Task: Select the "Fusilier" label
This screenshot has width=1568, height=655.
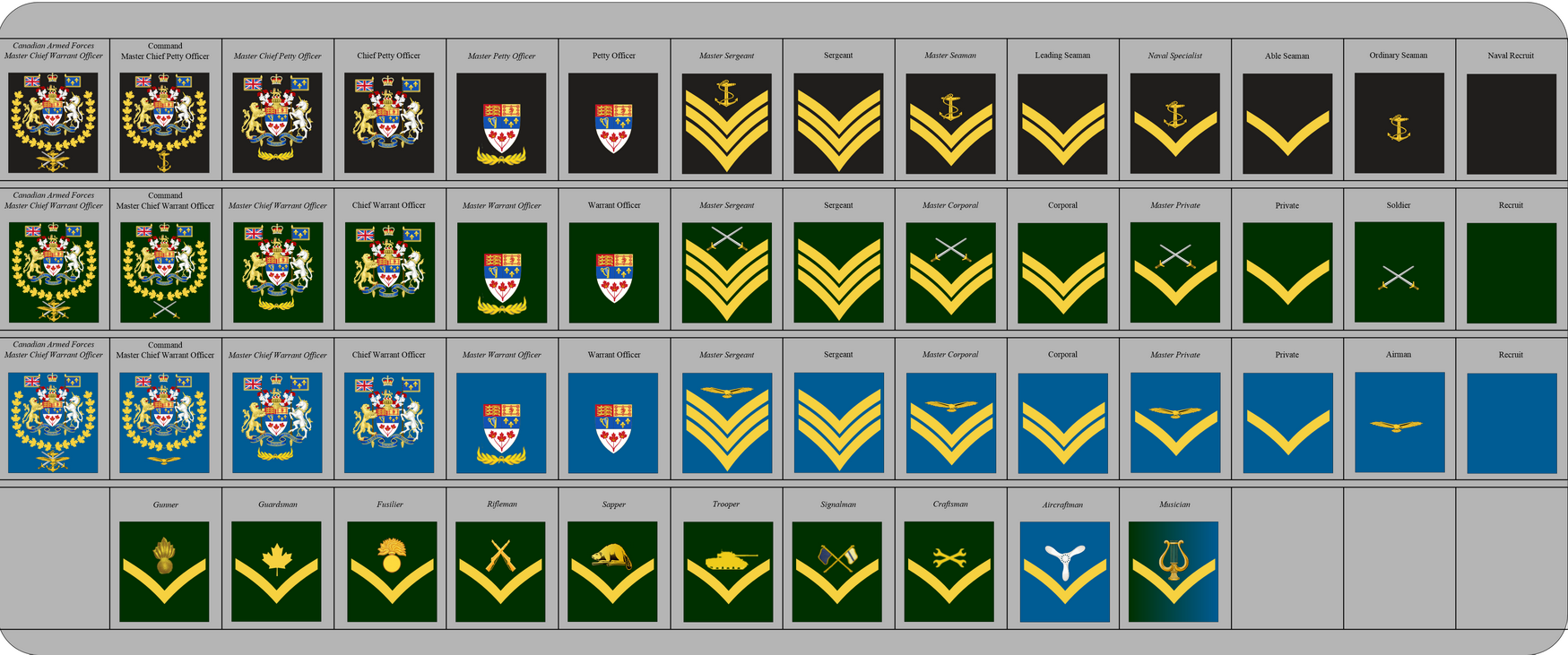Action: [390, 504]
